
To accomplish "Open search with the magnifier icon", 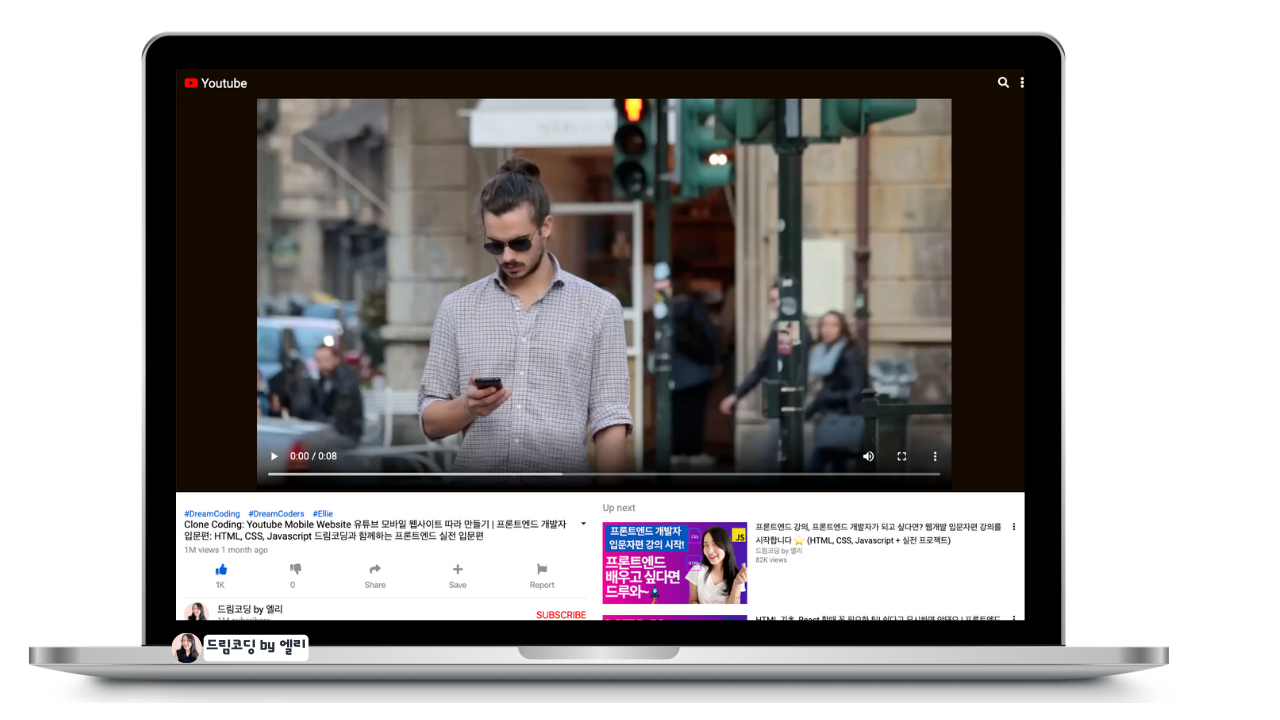I will [1003, 83].
